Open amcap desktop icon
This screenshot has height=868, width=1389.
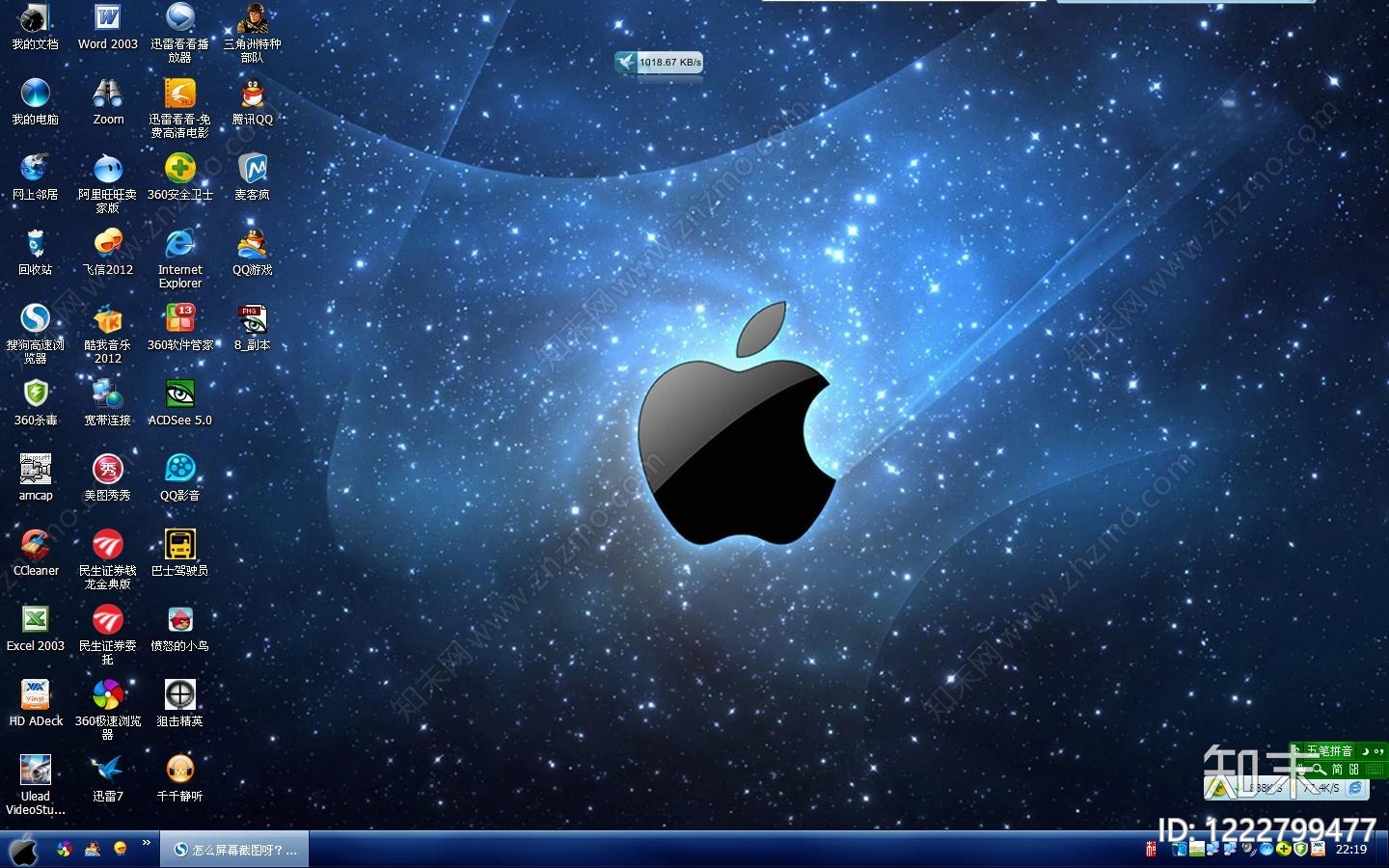(35, 478)
